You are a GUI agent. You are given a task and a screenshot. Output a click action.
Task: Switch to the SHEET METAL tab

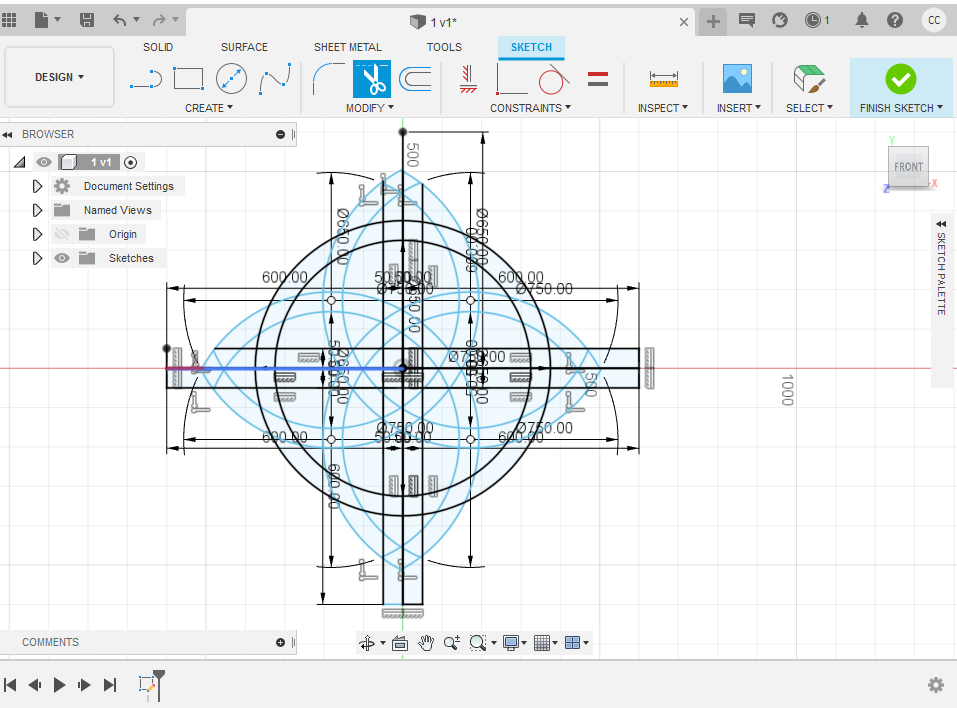tap(348, 47)
